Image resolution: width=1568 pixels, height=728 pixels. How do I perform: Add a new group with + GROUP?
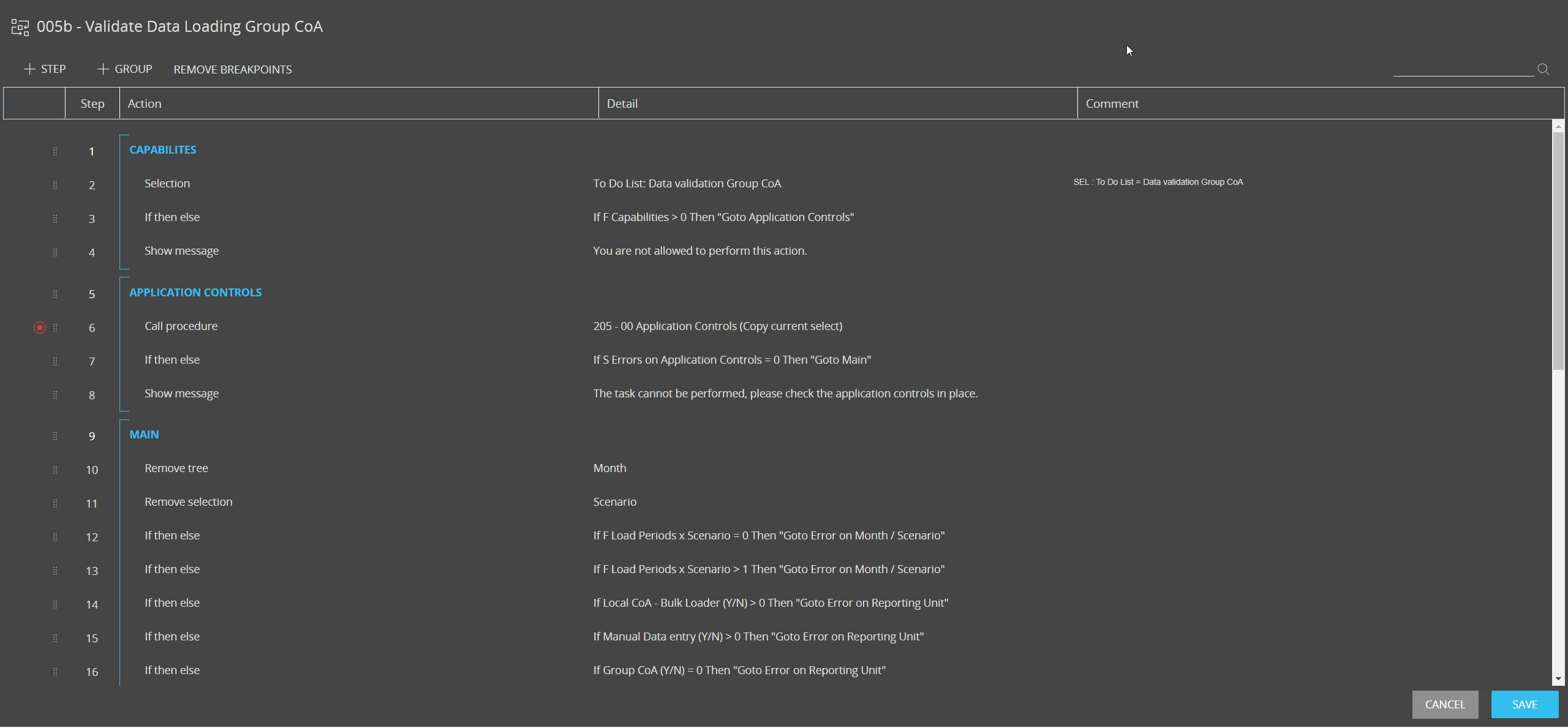(124, 69)
